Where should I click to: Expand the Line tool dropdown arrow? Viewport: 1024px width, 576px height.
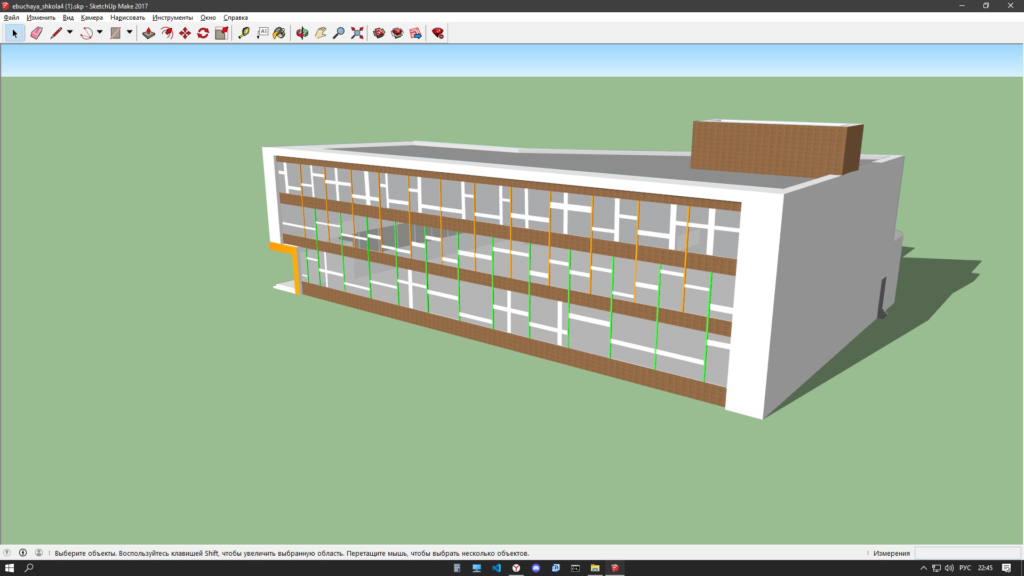click(x=69, y=33)
